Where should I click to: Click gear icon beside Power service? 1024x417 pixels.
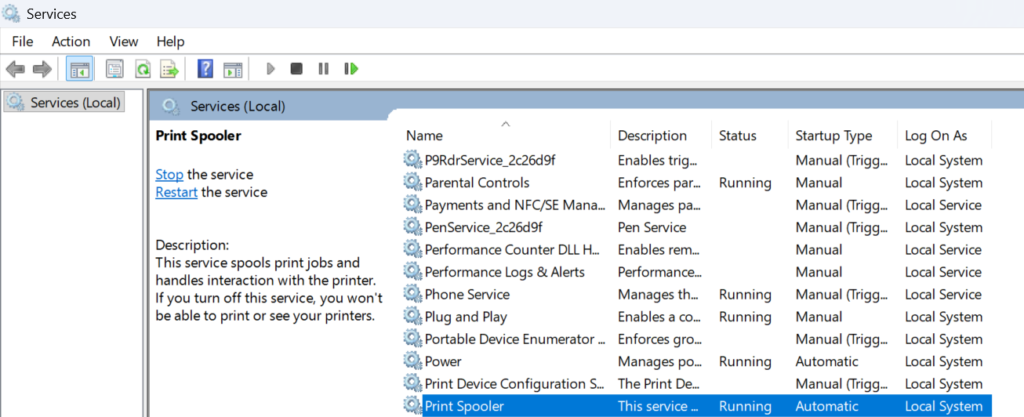click(x=412, y=361)
